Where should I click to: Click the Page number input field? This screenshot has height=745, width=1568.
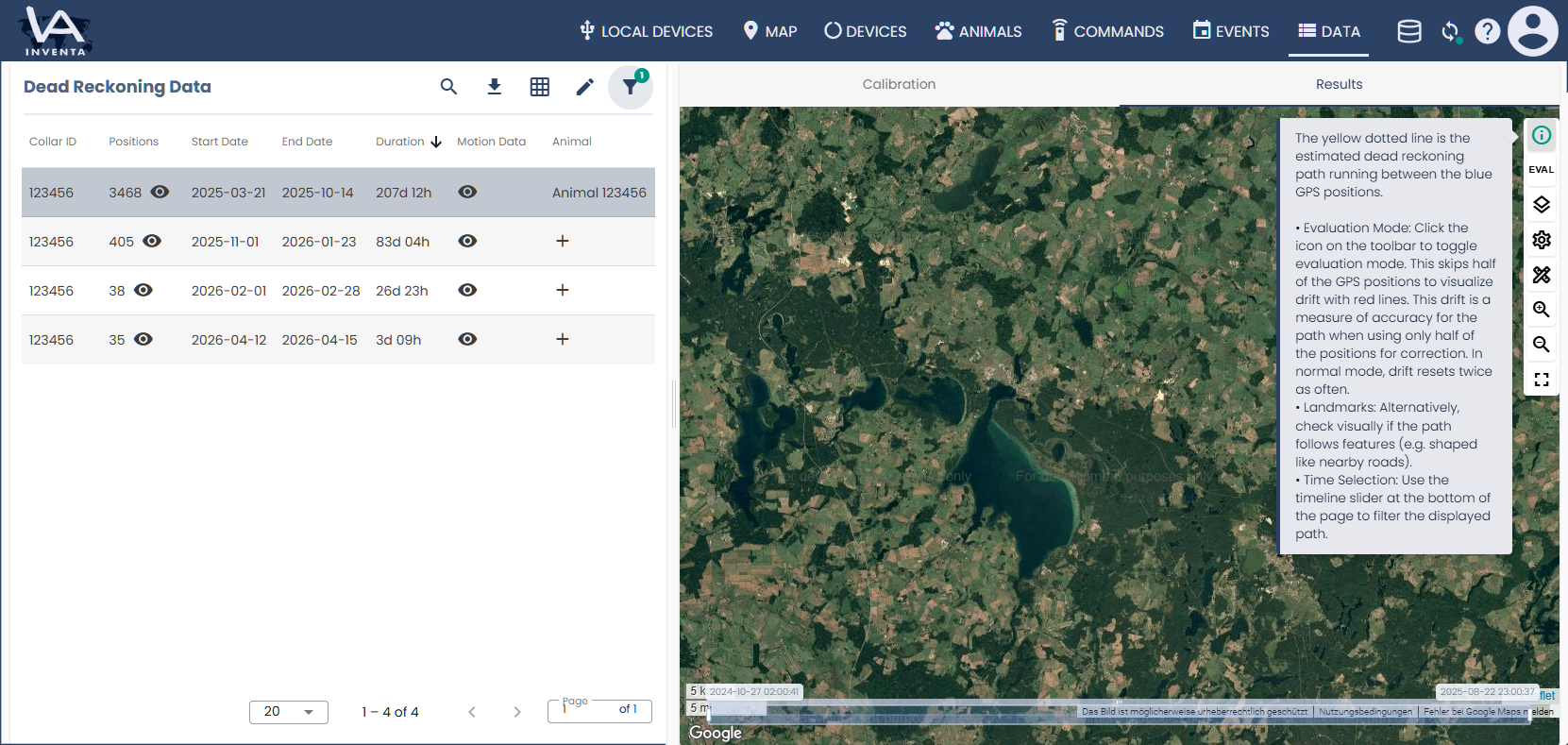(x=589, y=711)
